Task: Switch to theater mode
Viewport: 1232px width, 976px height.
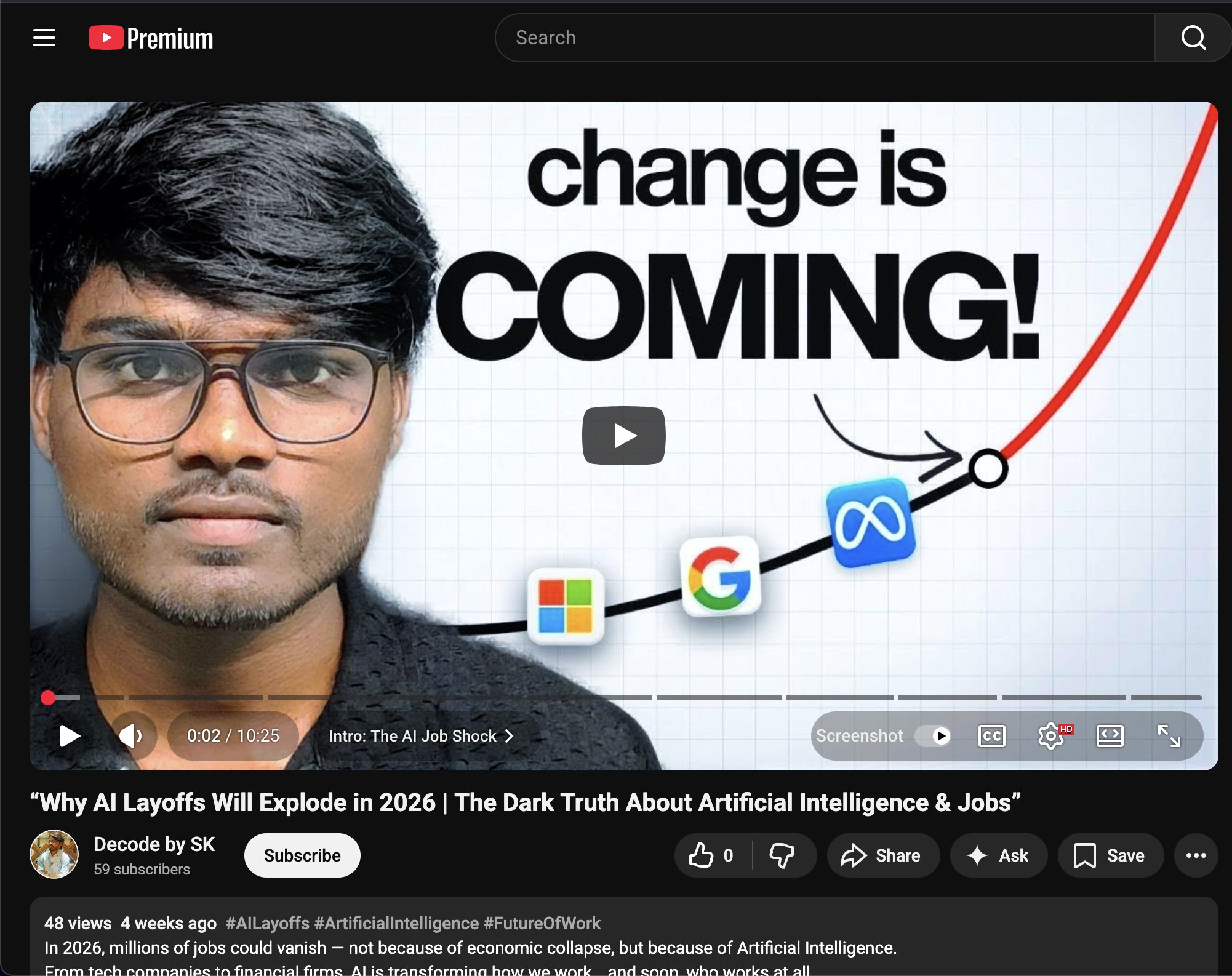Action: pyautogui.click(x=1110, y=735)
